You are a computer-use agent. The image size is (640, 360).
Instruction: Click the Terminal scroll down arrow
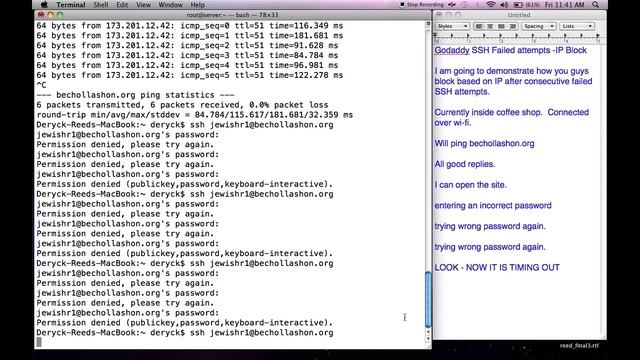(428, 339)
